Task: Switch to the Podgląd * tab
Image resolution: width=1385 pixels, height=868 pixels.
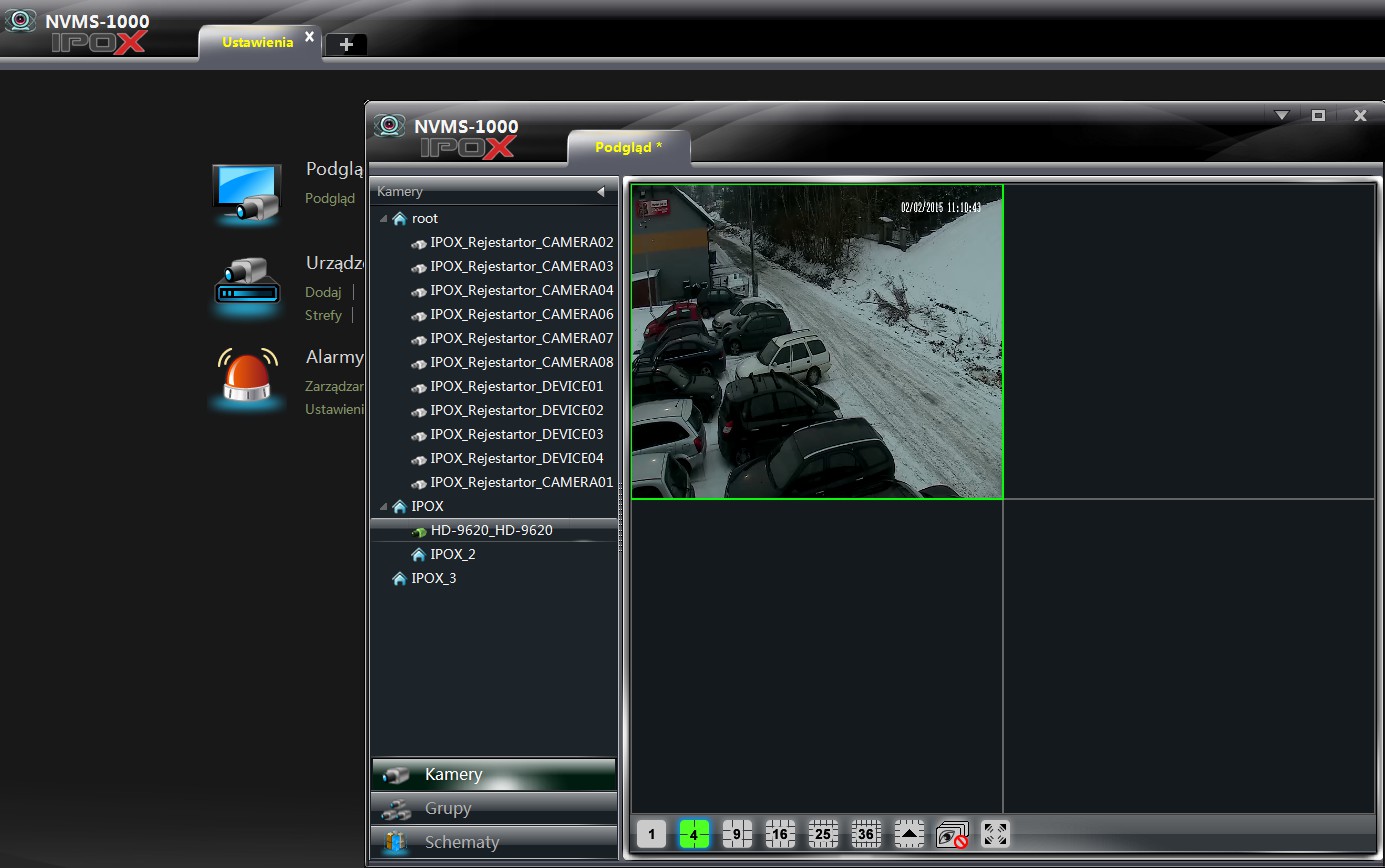Action: click(628, 147)
